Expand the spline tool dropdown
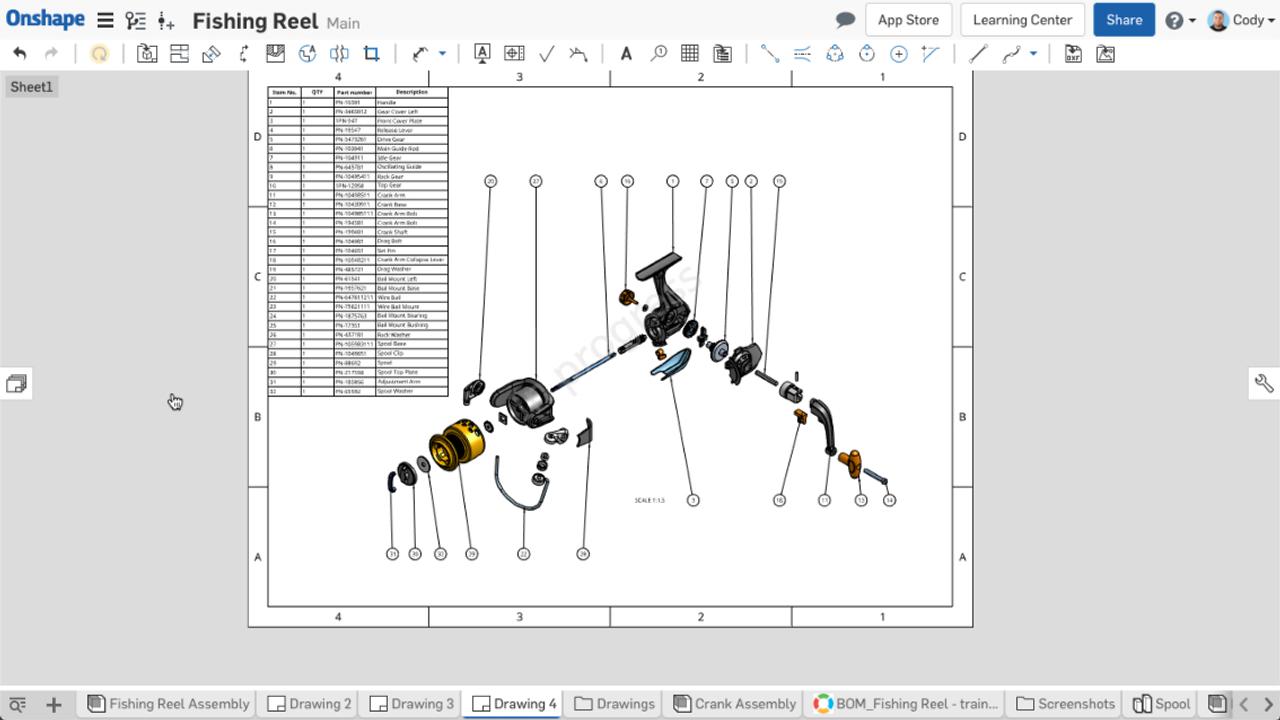1280x720 pixels. click(1033, 55)
